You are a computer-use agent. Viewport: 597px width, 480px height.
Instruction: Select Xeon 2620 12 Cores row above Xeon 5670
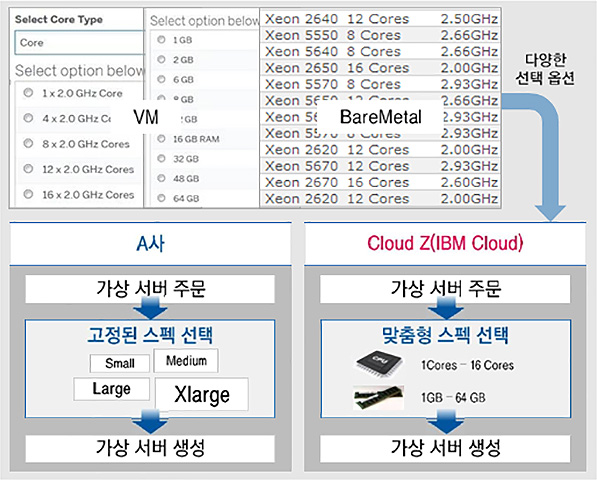(380, 150)
